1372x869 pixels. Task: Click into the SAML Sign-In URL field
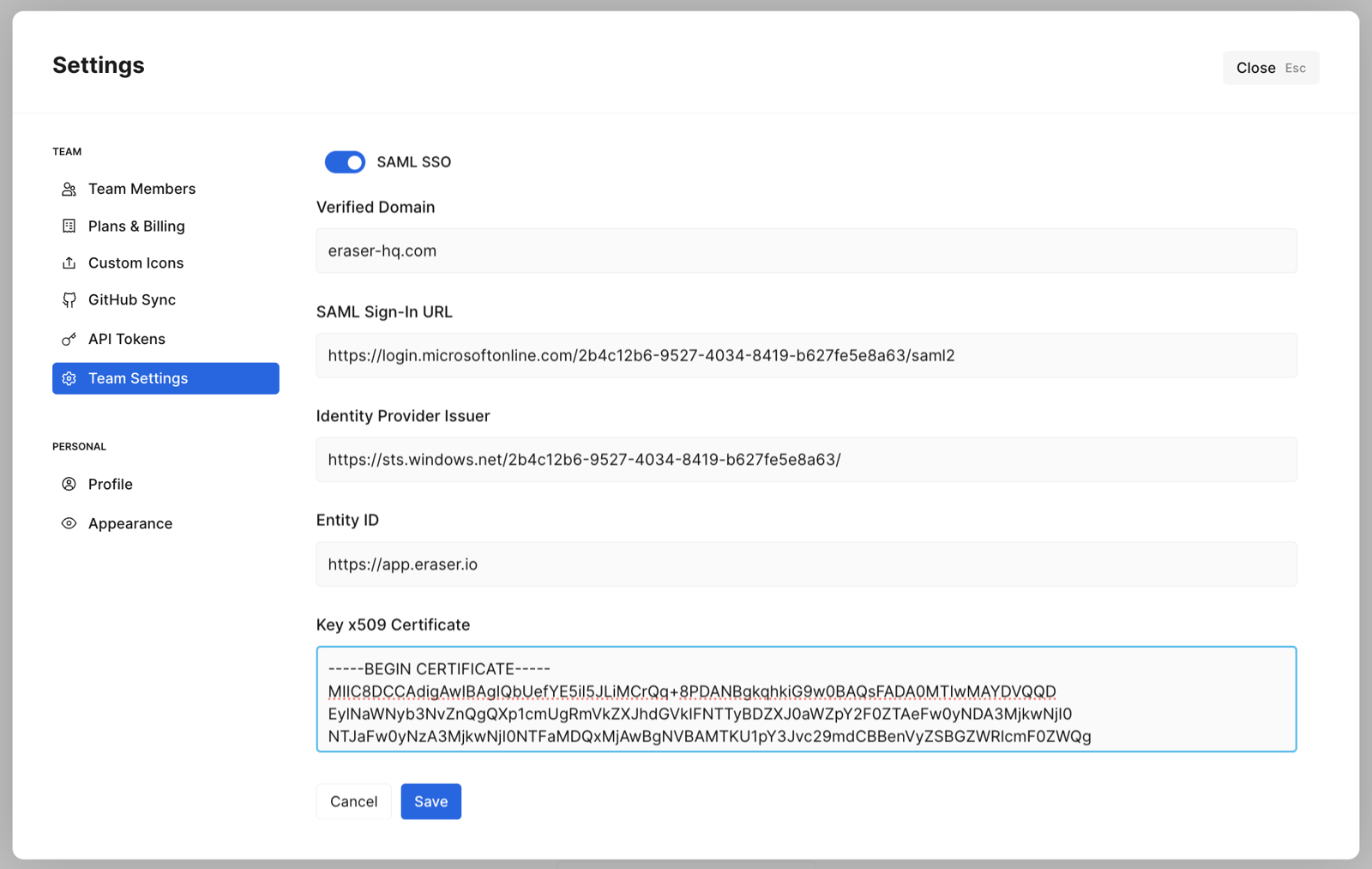pos(806,355)
